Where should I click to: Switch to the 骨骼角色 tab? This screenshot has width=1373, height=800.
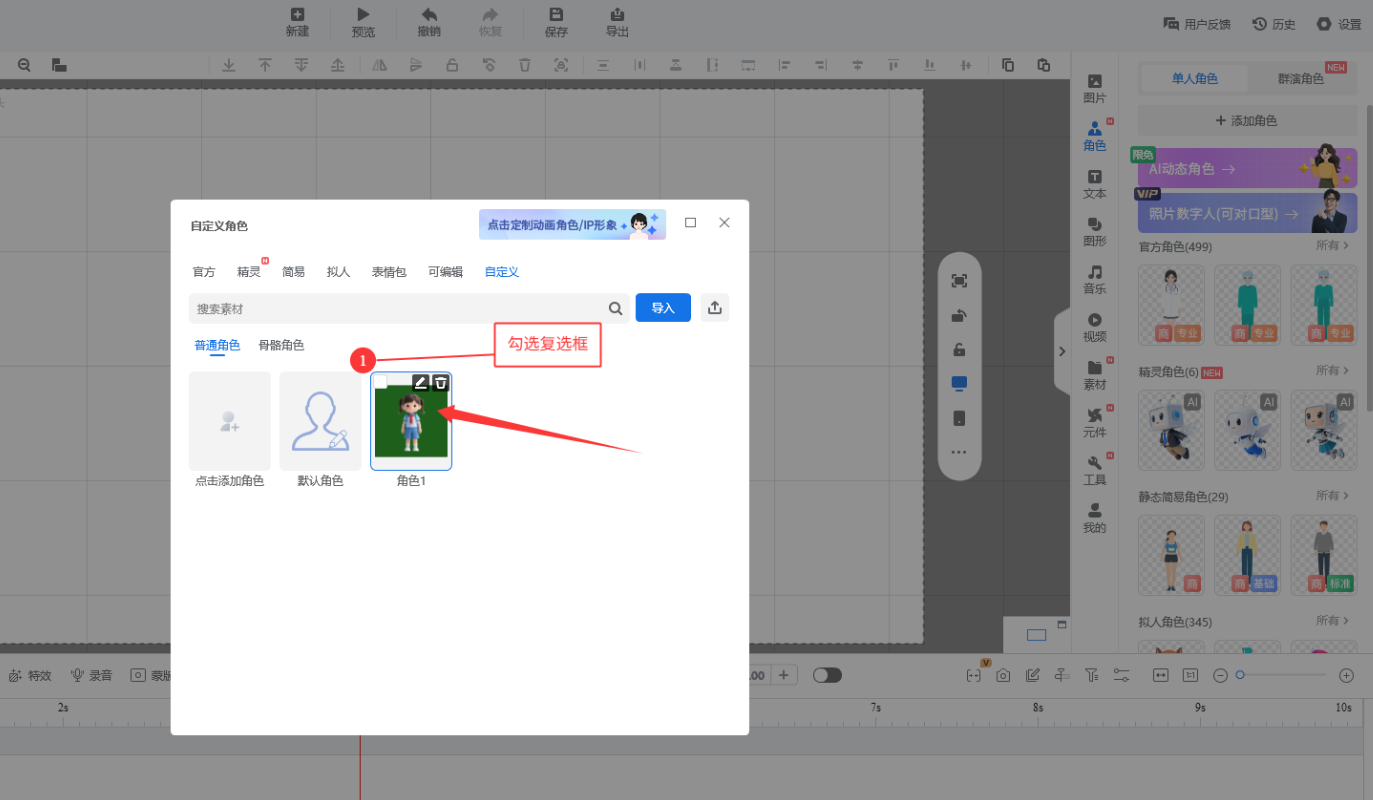pyautogui.click(x=281, y=345)
